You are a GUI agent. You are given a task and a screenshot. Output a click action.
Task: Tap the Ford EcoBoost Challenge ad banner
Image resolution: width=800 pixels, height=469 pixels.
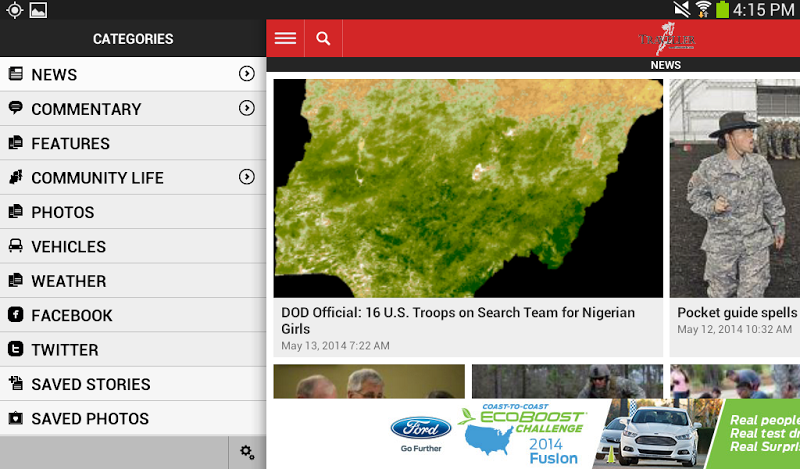pos(533,434)
